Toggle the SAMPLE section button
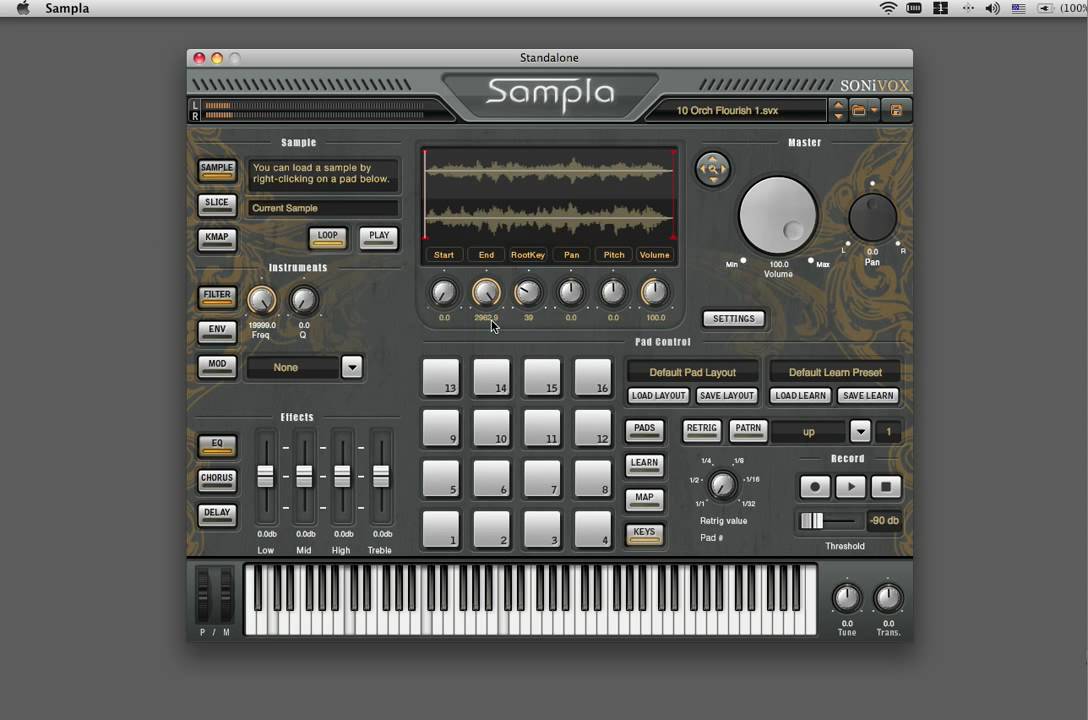 216,170
